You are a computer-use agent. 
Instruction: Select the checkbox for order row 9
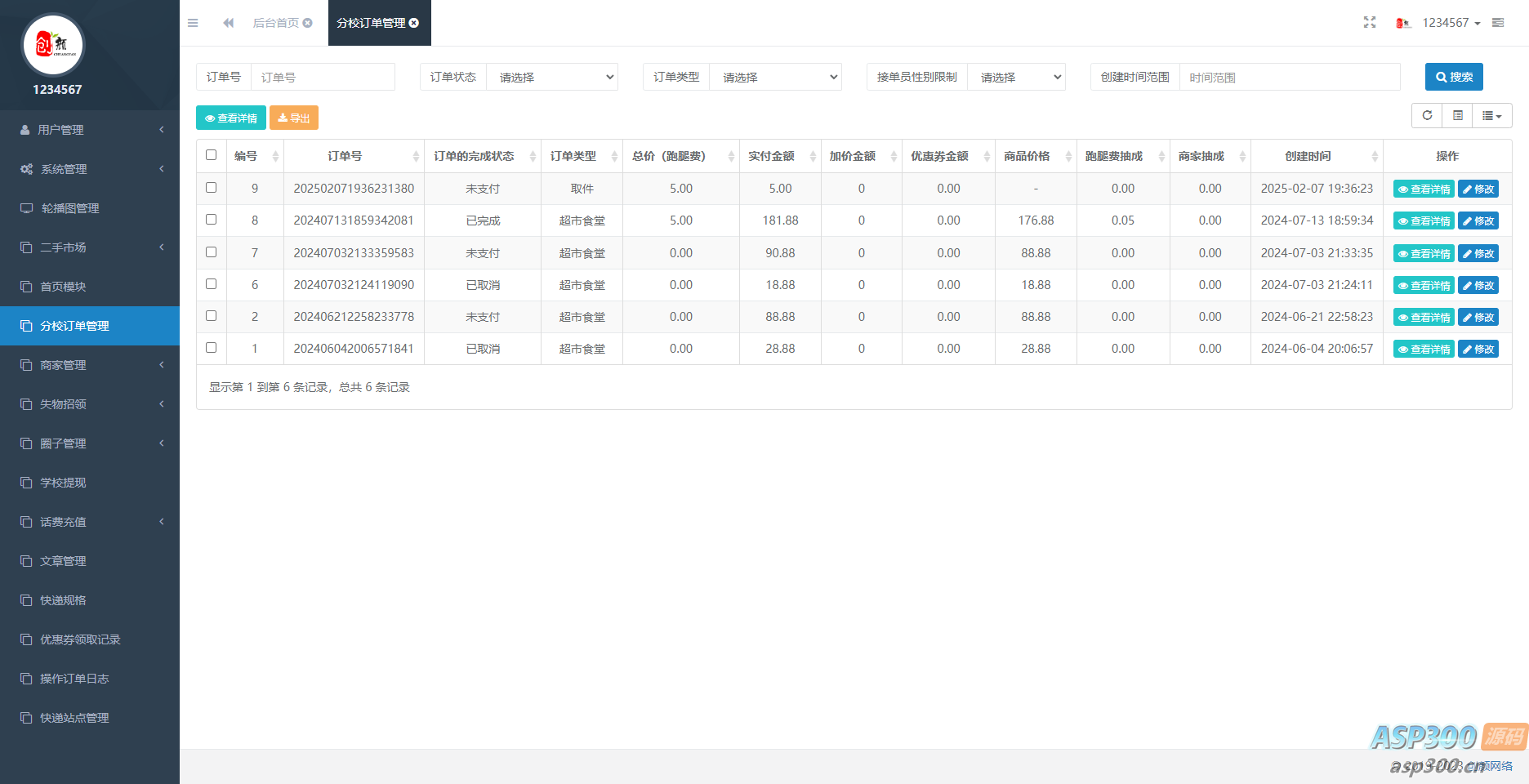click(212, 188)
